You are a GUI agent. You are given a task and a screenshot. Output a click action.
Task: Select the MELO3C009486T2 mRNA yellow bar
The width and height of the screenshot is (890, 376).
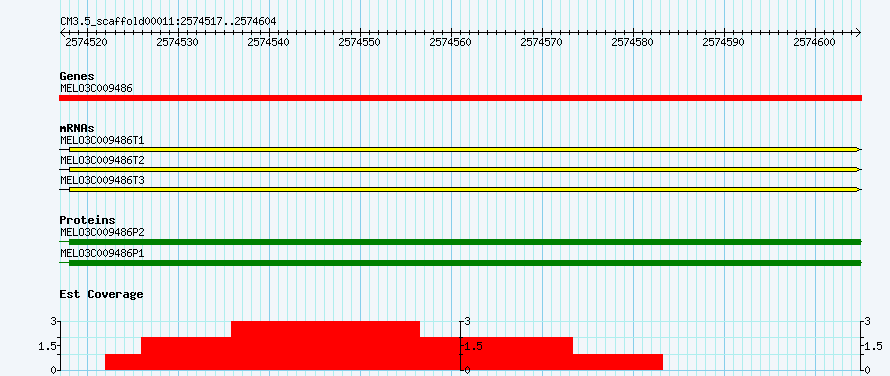(x=463, y=169)
